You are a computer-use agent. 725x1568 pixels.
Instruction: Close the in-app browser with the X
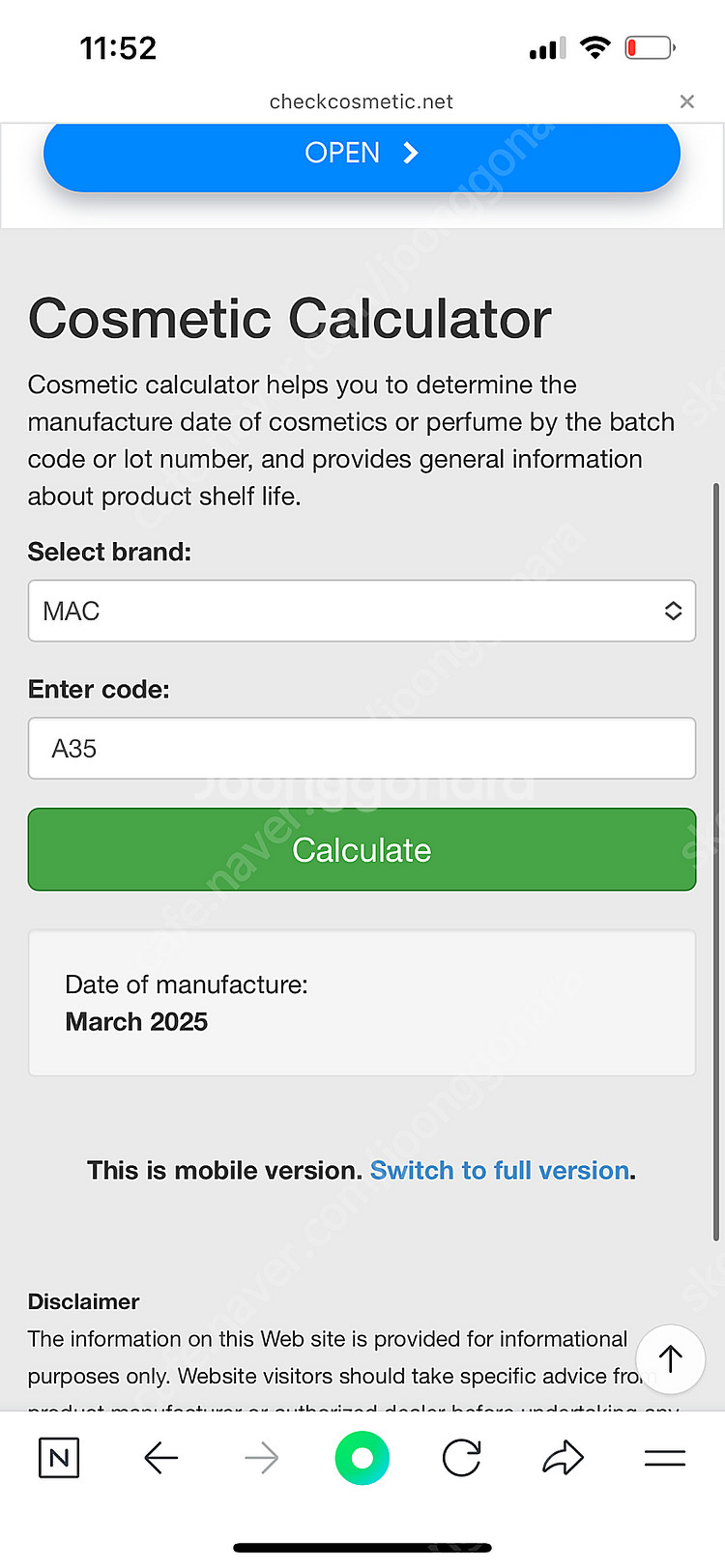click(687, 101)
